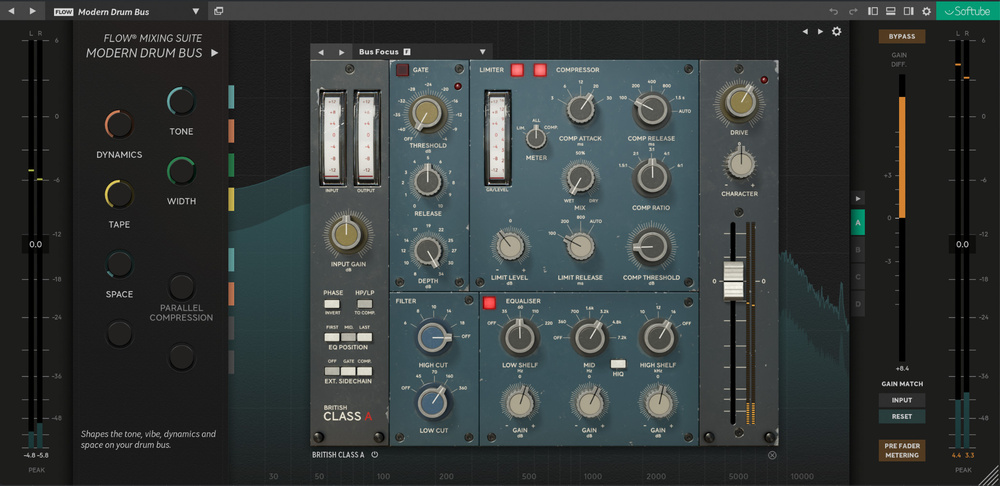Click the output fader handle
Viewport: 1000px width, 486px height.
[734, 282]
